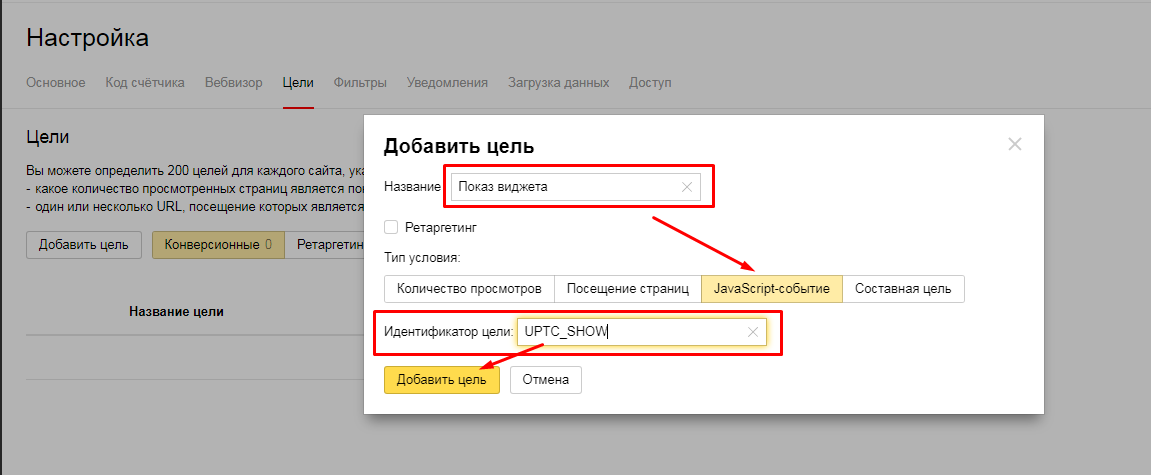
Task: Select the Конверсионные goals filter
Action: point(218,244)
